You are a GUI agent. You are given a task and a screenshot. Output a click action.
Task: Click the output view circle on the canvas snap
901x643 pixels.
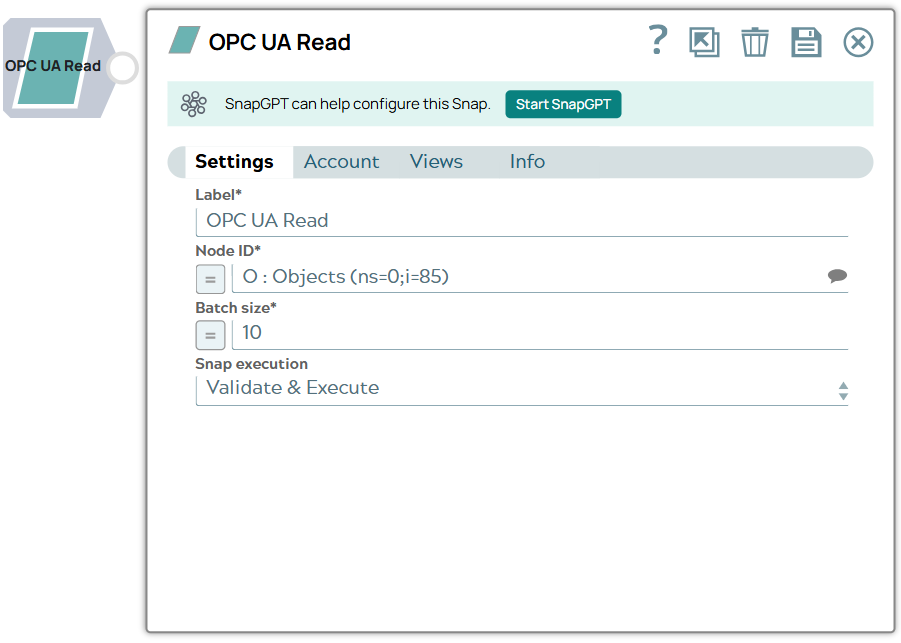120,68
